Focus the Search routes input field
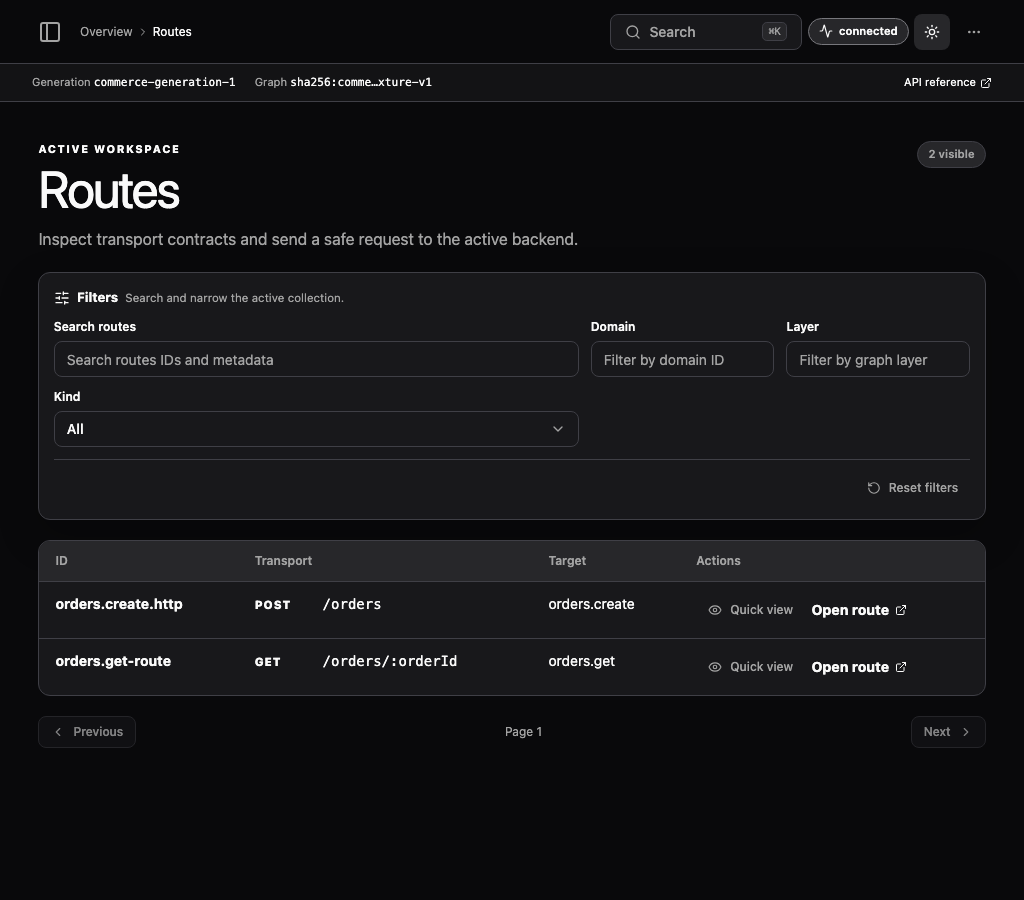Screen dimensions: 1024x900 point(316,359)
